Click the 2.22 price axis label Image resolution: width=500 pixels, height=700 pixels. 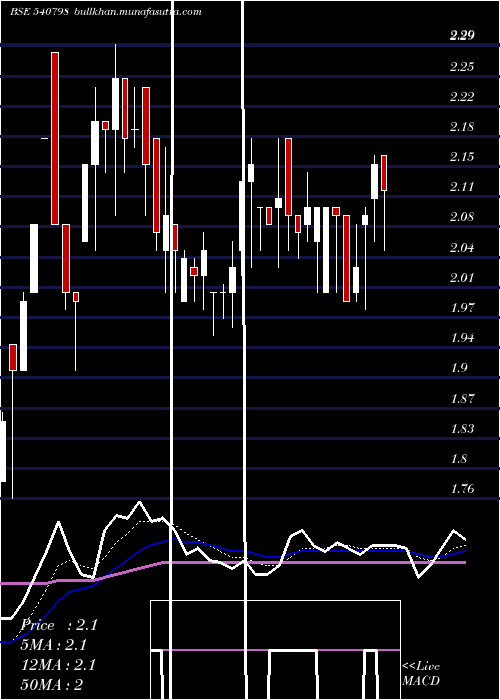pyautogui.click(x=462, y=96)
